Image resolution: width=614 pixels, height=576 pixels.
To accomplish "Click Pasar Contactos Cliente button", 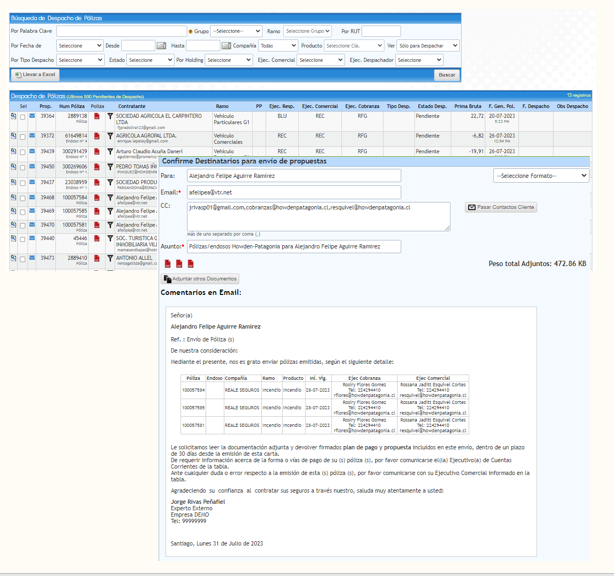I will pos(501,207).
